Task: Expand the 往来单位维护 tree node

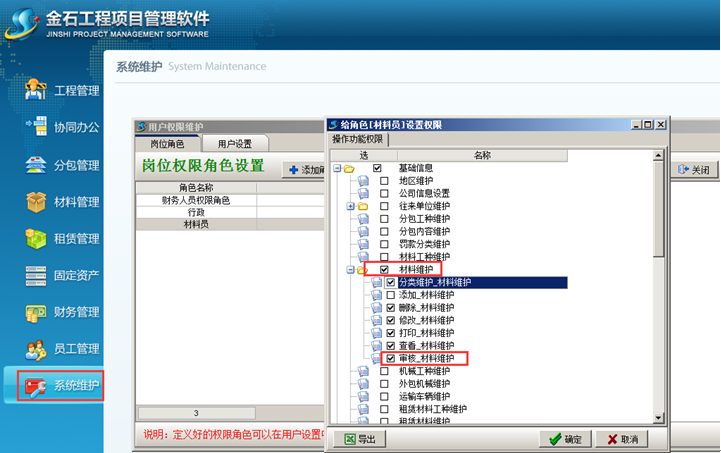Action: tap(351, 206)
